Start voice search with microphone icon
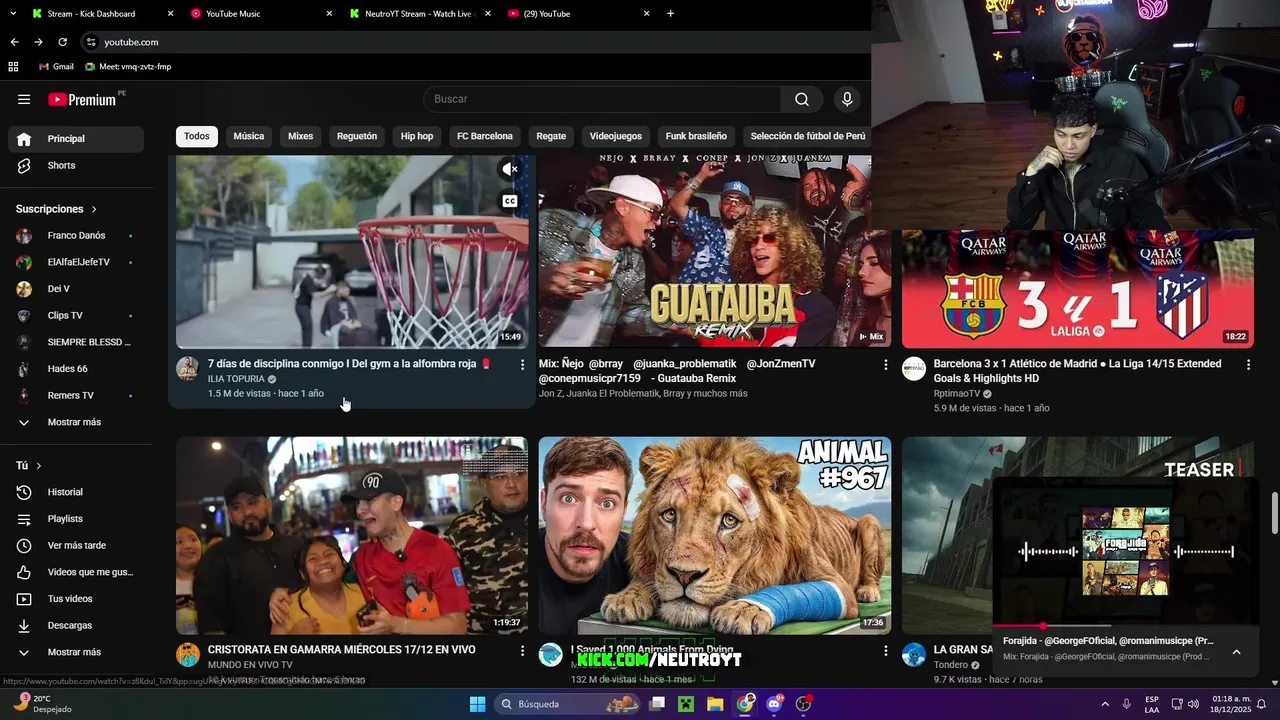This screenshot has height=720, width=1280. (847, 99)
